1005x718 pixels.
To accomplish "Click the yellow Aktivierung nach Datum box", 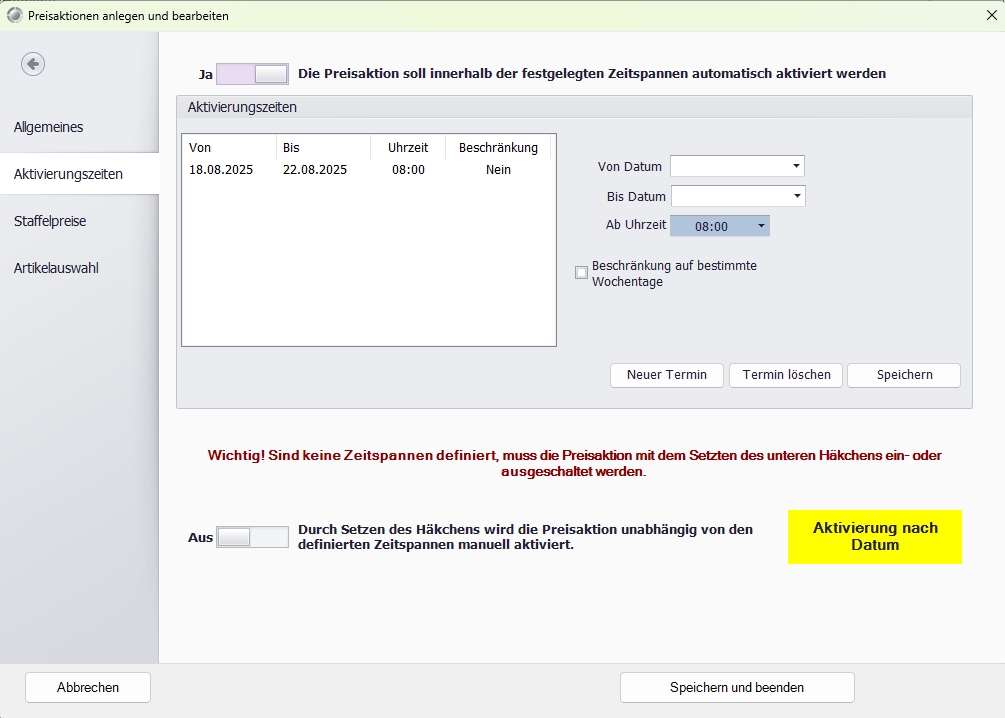I will click(x=874, y=537).
